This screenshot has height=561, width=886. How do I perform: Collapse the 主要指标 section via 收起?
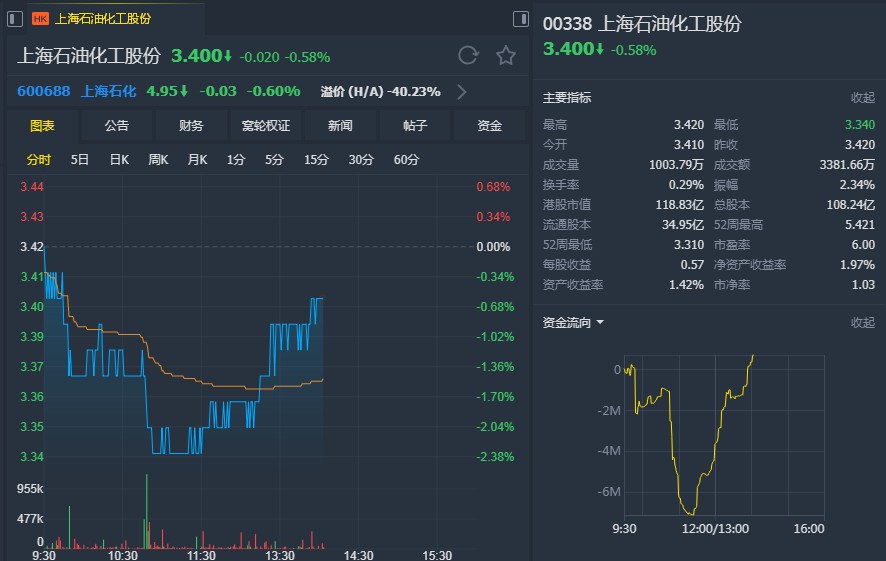tap(862, 98)
